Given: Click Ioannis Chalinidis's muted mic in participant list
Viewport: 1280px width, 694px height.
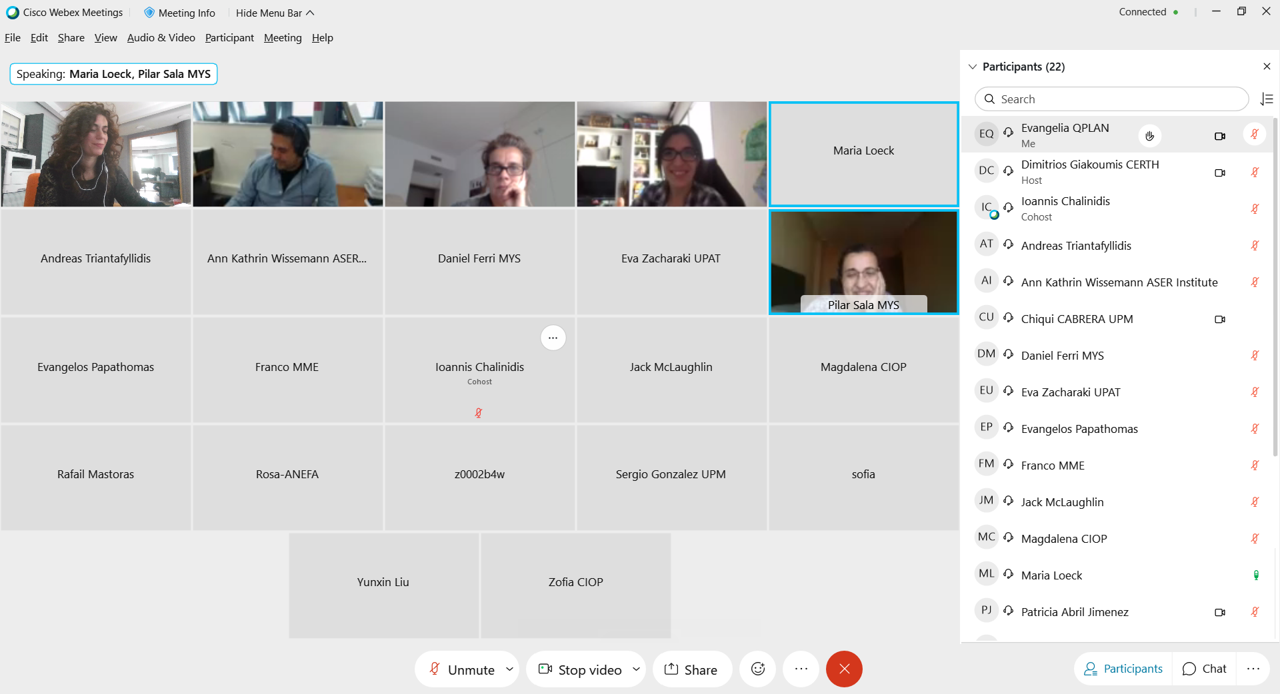Looking at the screenshot, I should click(x=1255, y=209).
